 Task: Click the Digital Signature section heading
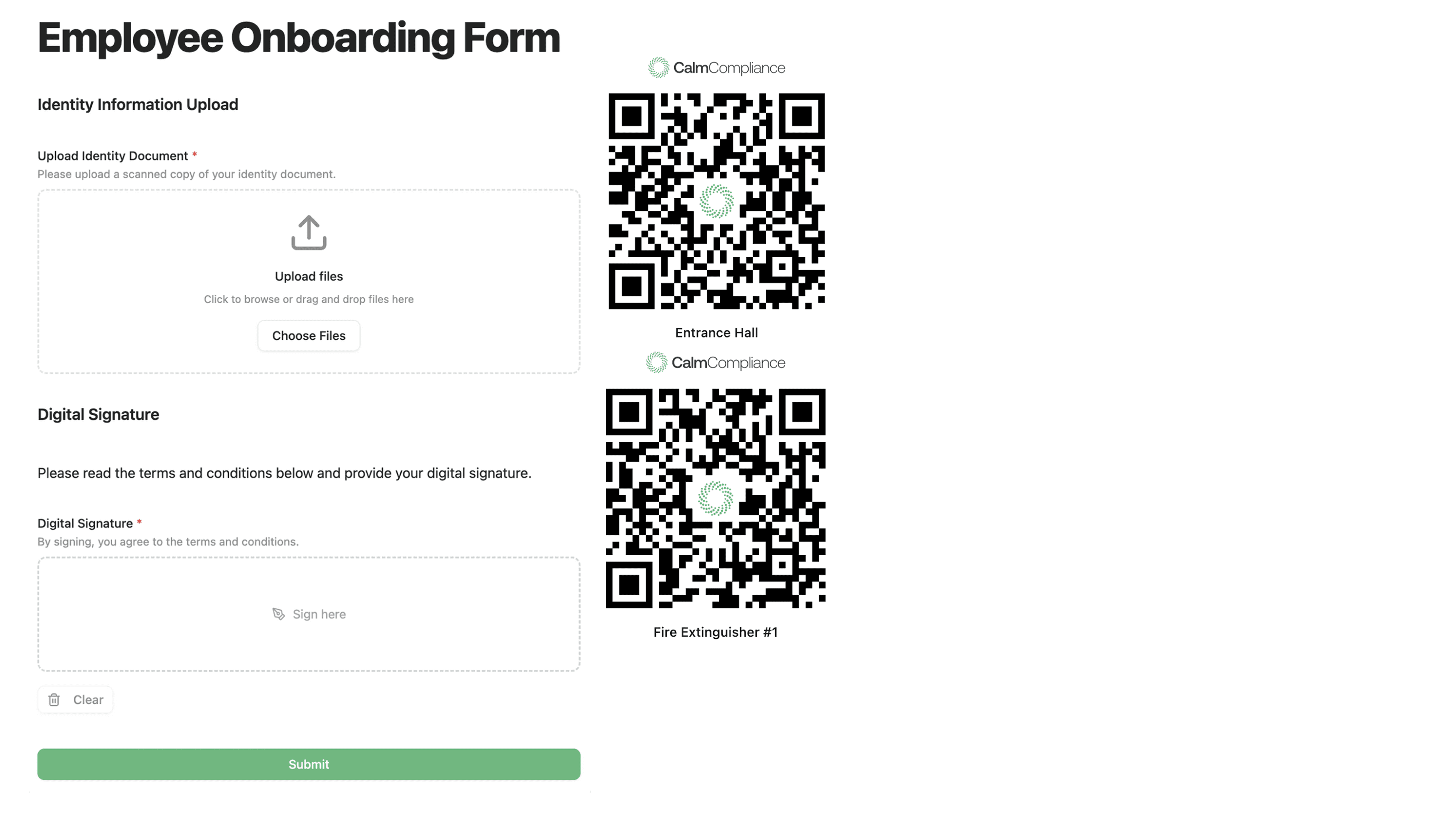coord(98,414)
